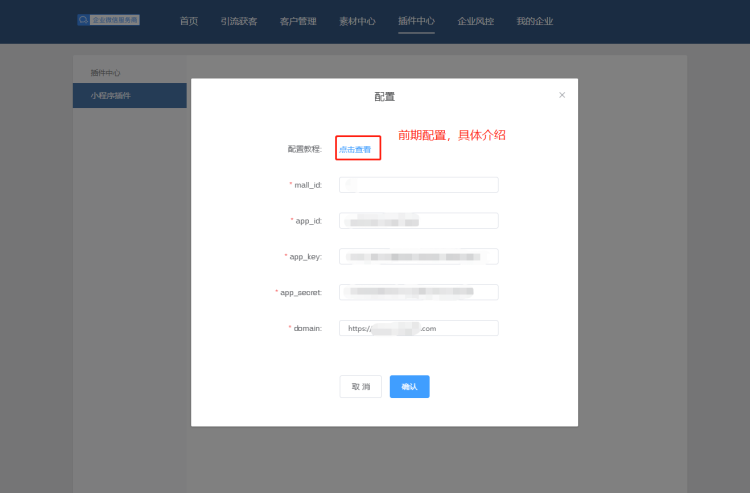This screenshot has height=493, width=750.
Task: Click into the app_key field
Action: (x=418, y=257)
